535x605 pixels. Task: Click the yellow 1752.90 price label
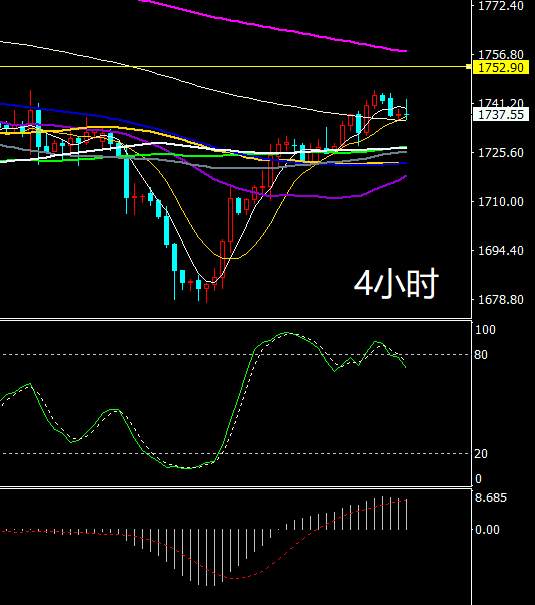click(501, 68)
